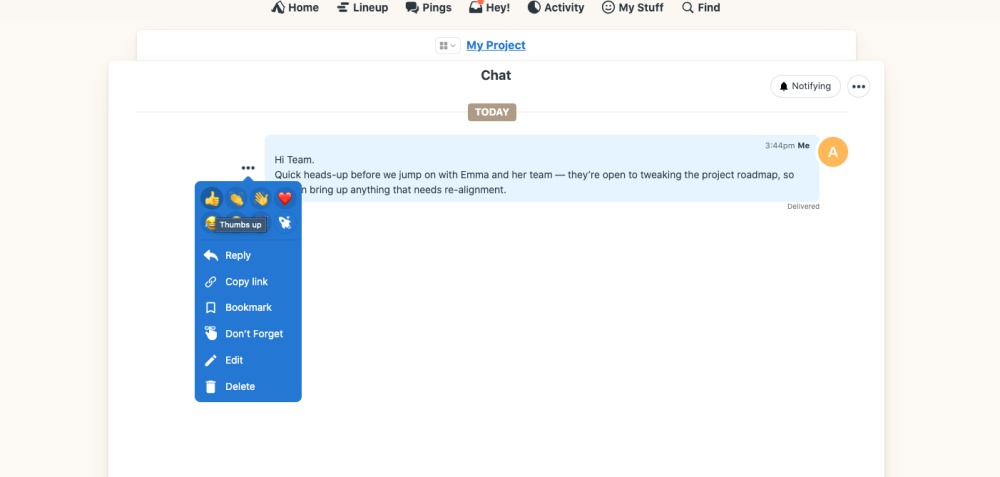The image size is (1000, 477).
Task: Click the TODAY date label
Action: [492, 112]
